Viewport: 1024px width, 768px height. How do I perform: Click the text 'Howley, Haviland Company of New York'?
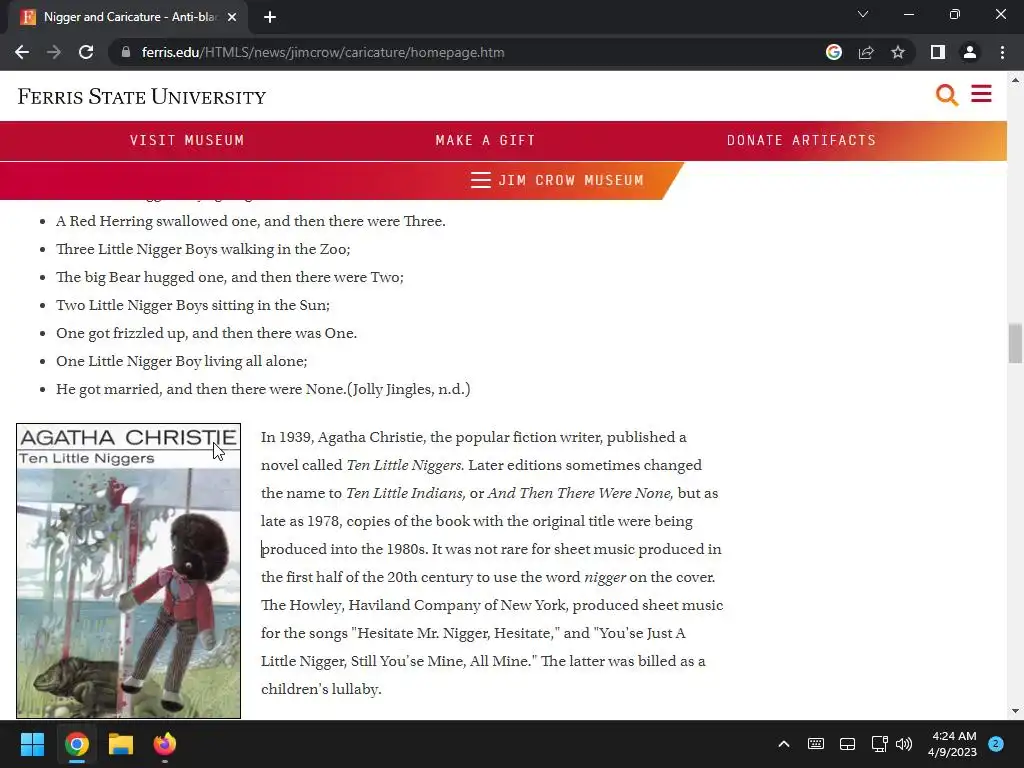point(426,605)
